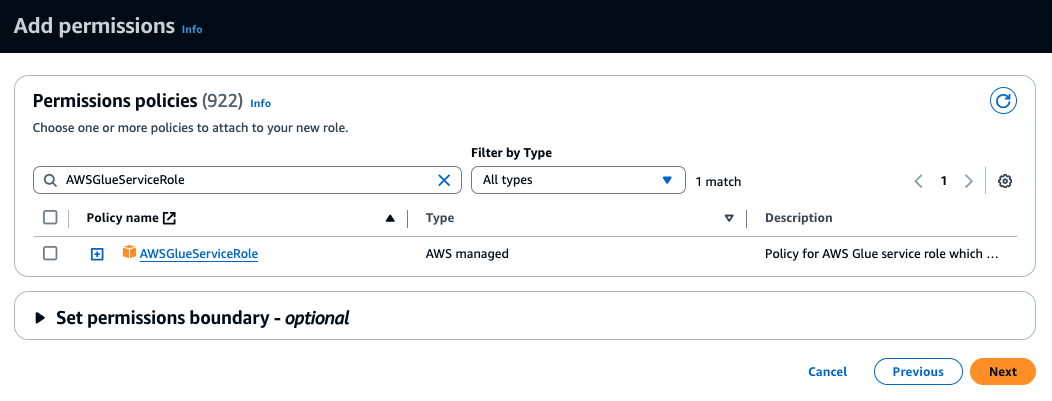Go back with the Previous button
Image resolution: width=1052 pixels, height=401 pixels.
pyautogui.click(x=918, y=371)
